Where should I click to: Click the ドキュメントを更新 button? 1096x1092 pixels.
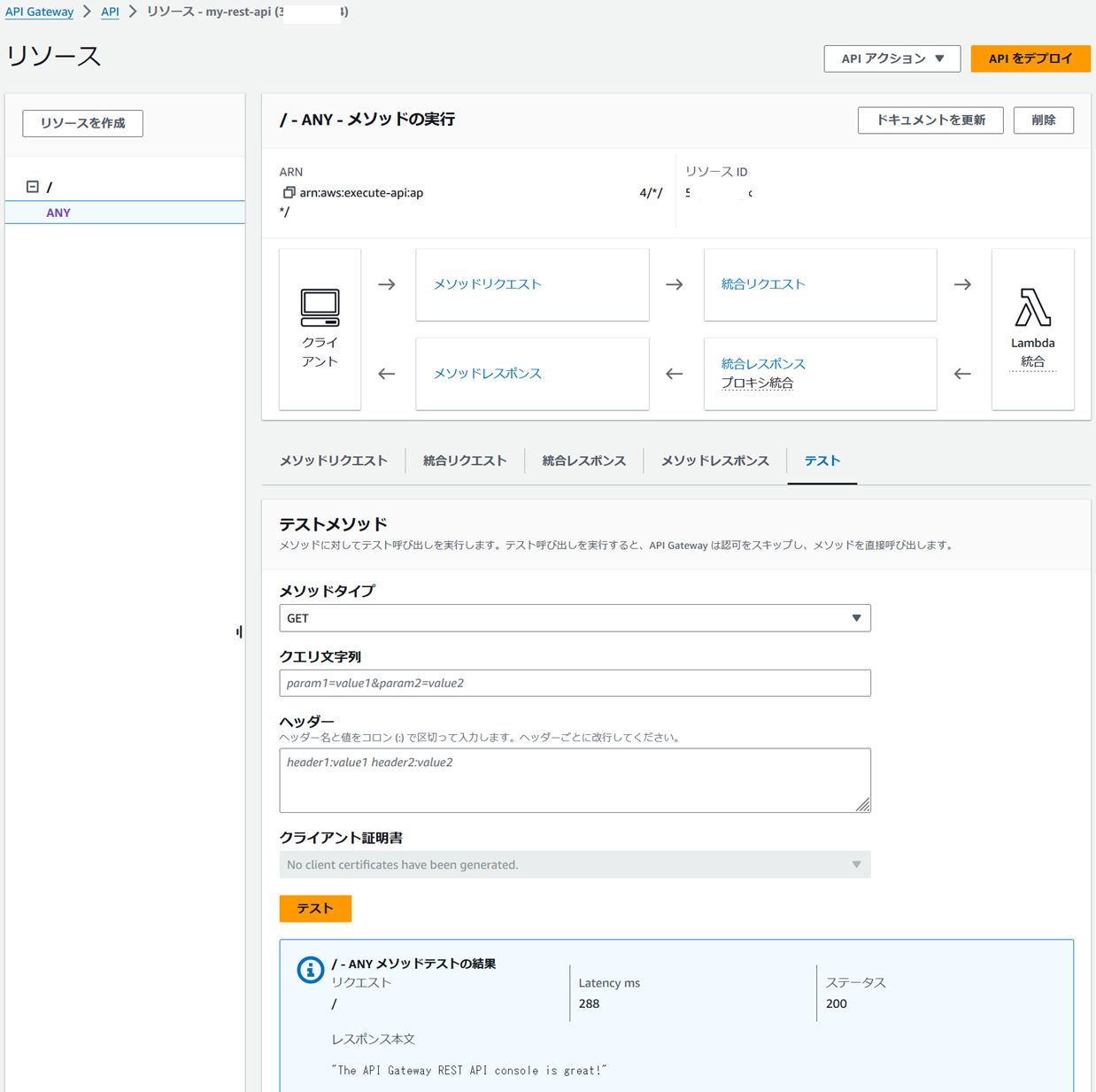[930, 120]
